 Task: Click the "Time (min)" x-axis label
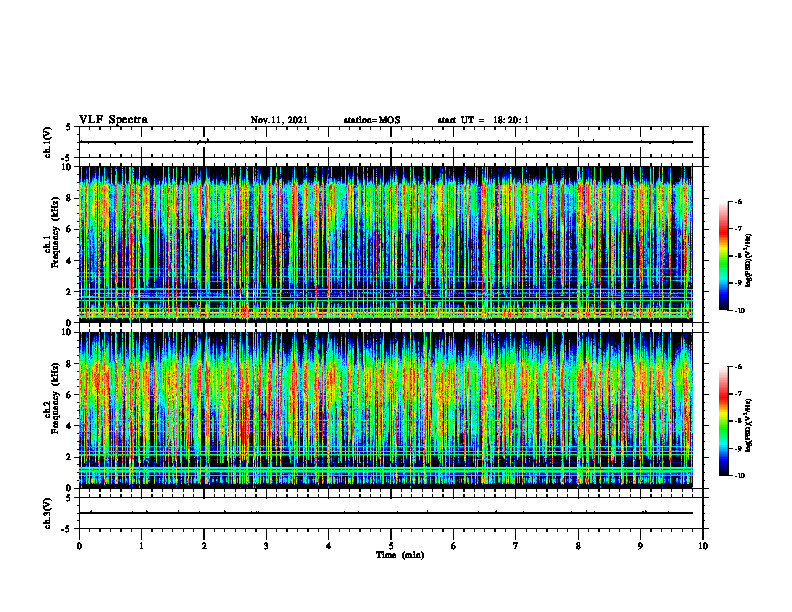tap(400, 555)
